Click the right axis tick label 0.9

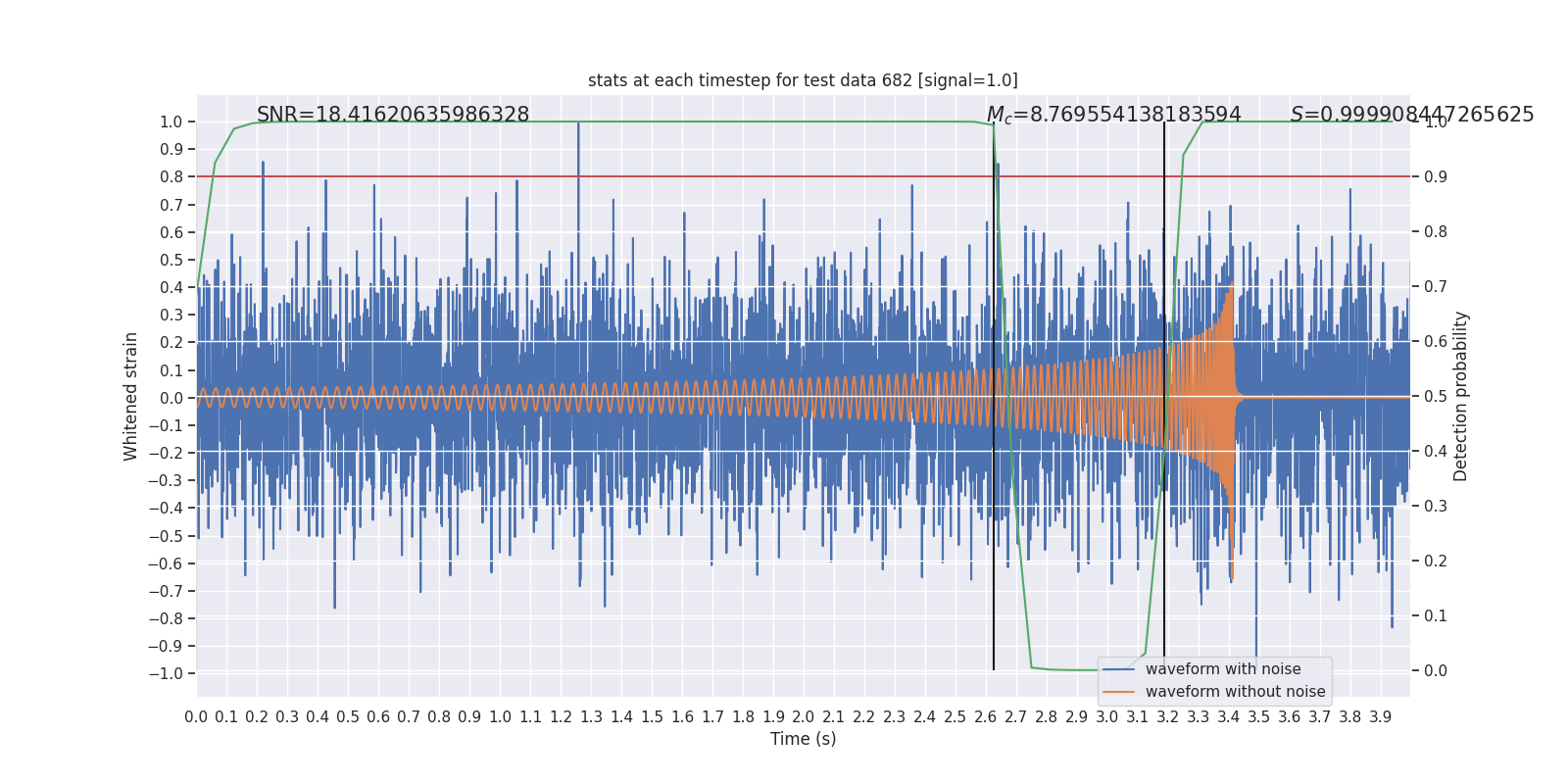1436,177
